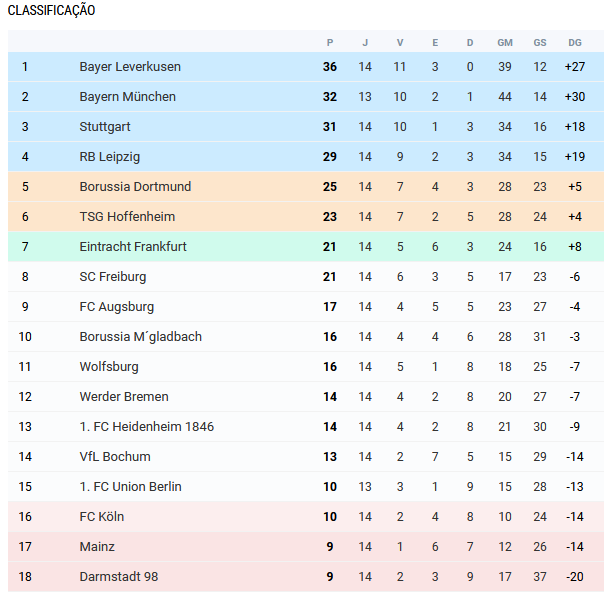The height and width of the screenshot is (593, 604).
Task: Click the P points column header
Action: (x=330, y=43)
